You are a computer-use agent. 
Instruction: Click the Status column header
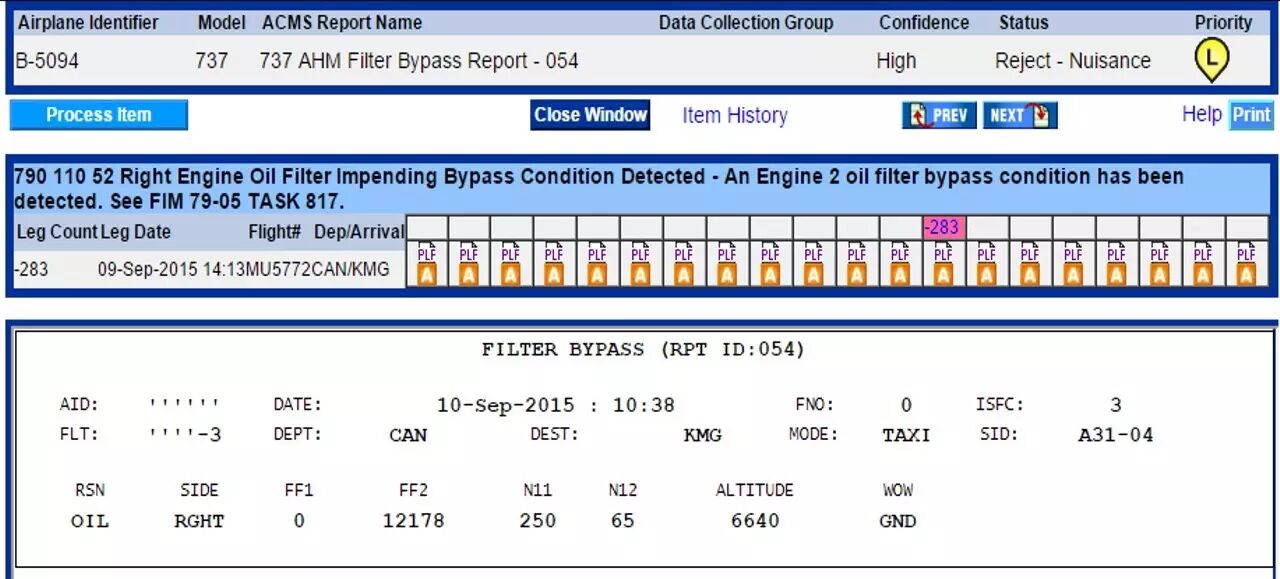(x=1023, y=22)
